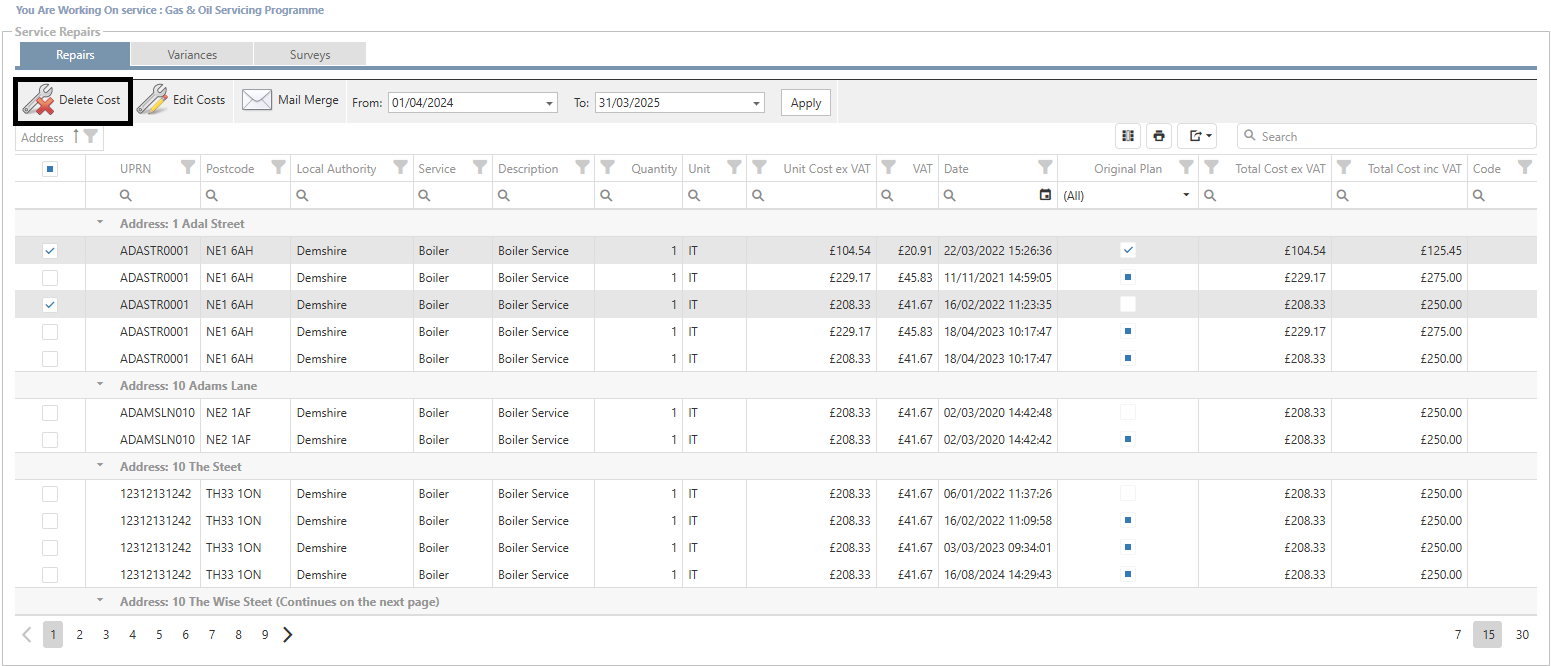The height and width of the screenshot is (666, 1551).
Task: Uncheck the first 1 Adal Street row
Action: 50,251
